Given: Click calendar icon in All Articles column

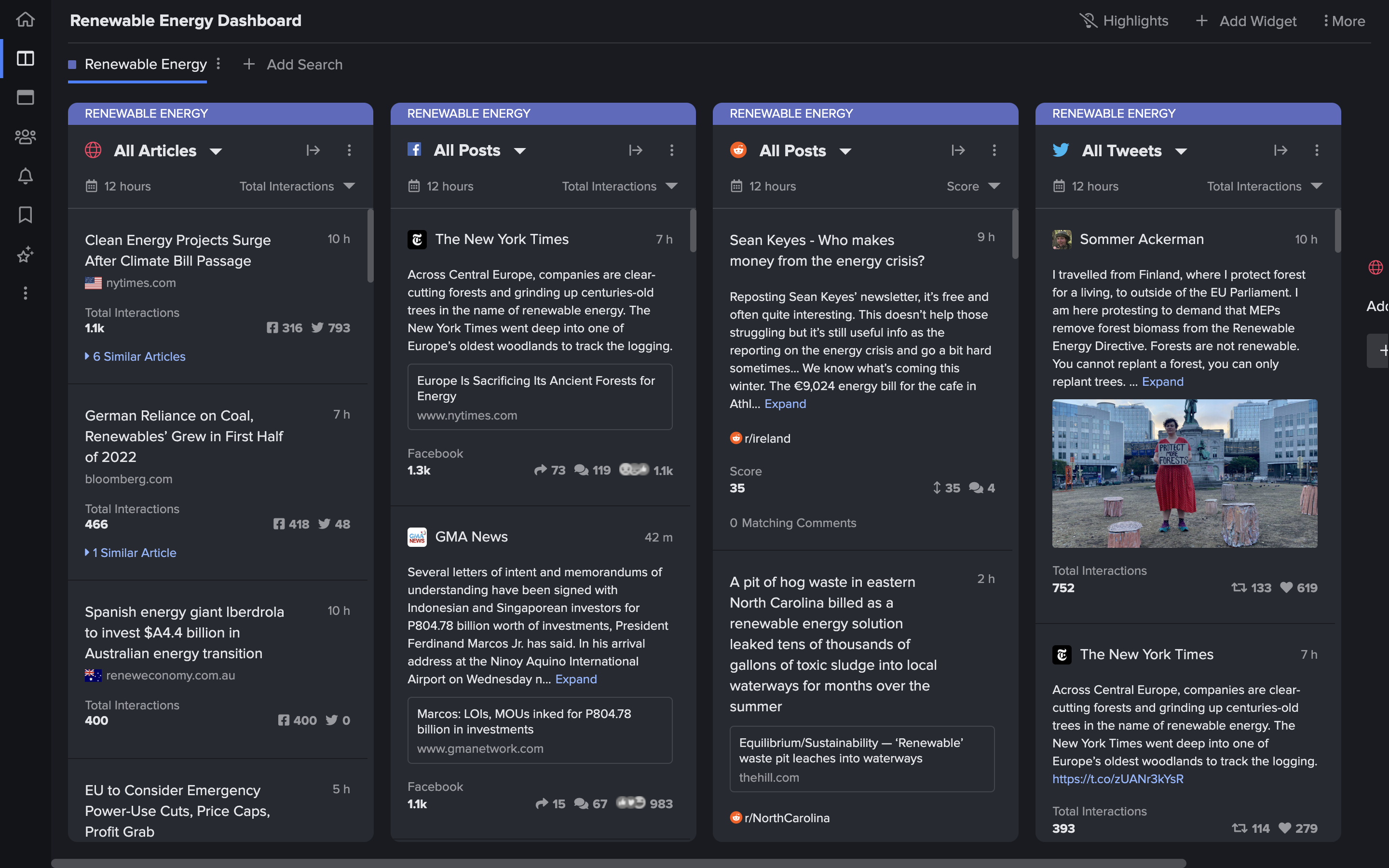Looking at the screenshot, I should (x=91, y=186).
